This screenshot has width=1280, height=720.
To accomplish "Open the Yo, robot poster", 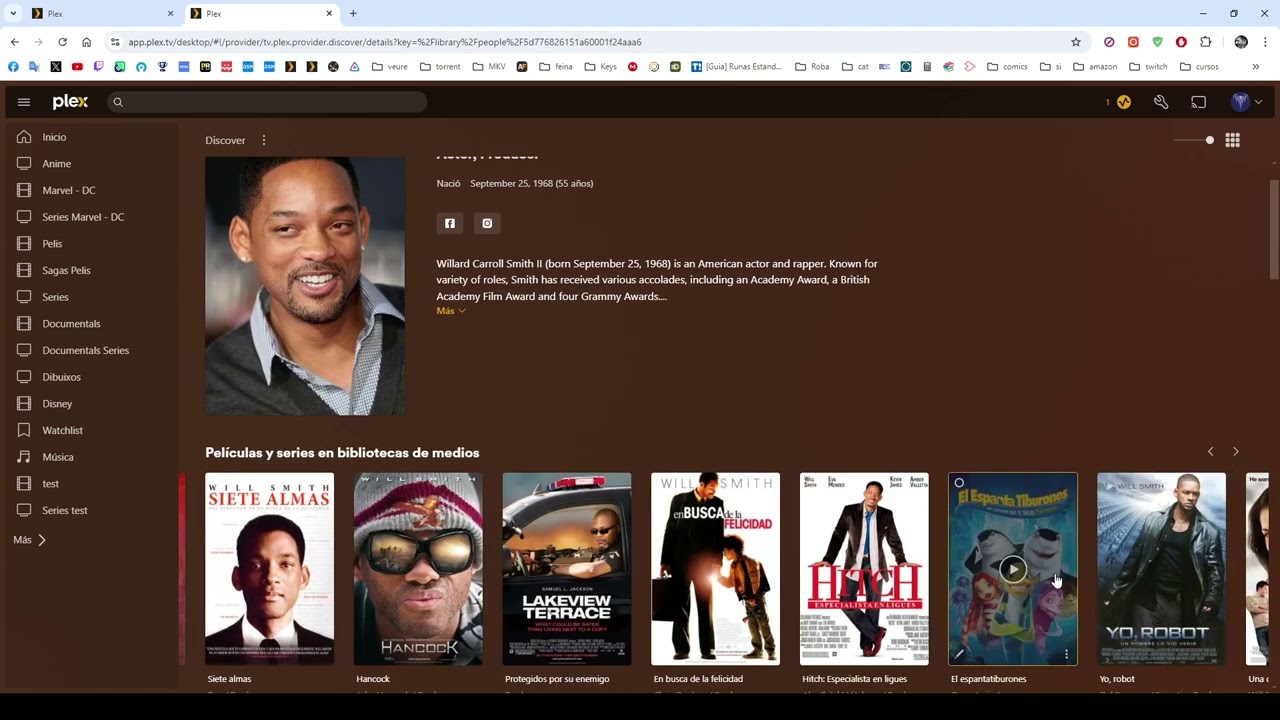I will [1161, 569].
